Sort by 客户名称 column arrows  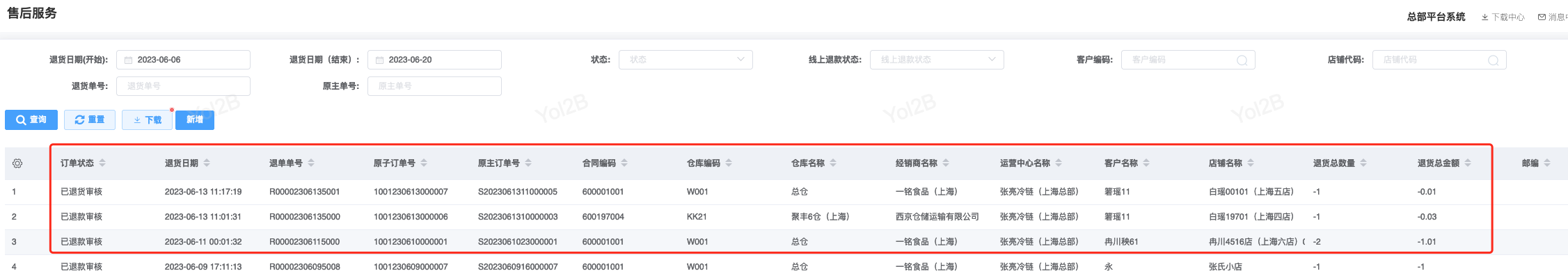1146,163
